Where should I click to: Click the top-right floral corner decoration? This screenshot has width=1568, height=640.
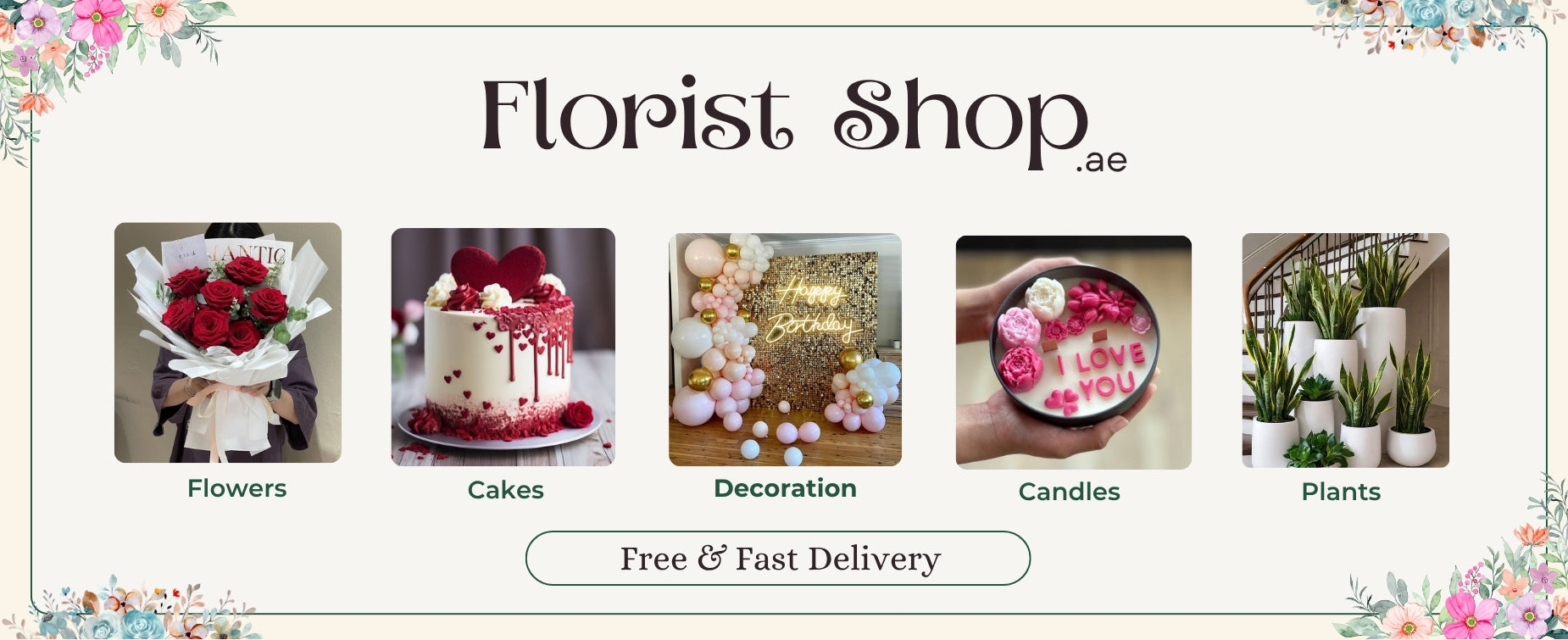coord(1432,27)
